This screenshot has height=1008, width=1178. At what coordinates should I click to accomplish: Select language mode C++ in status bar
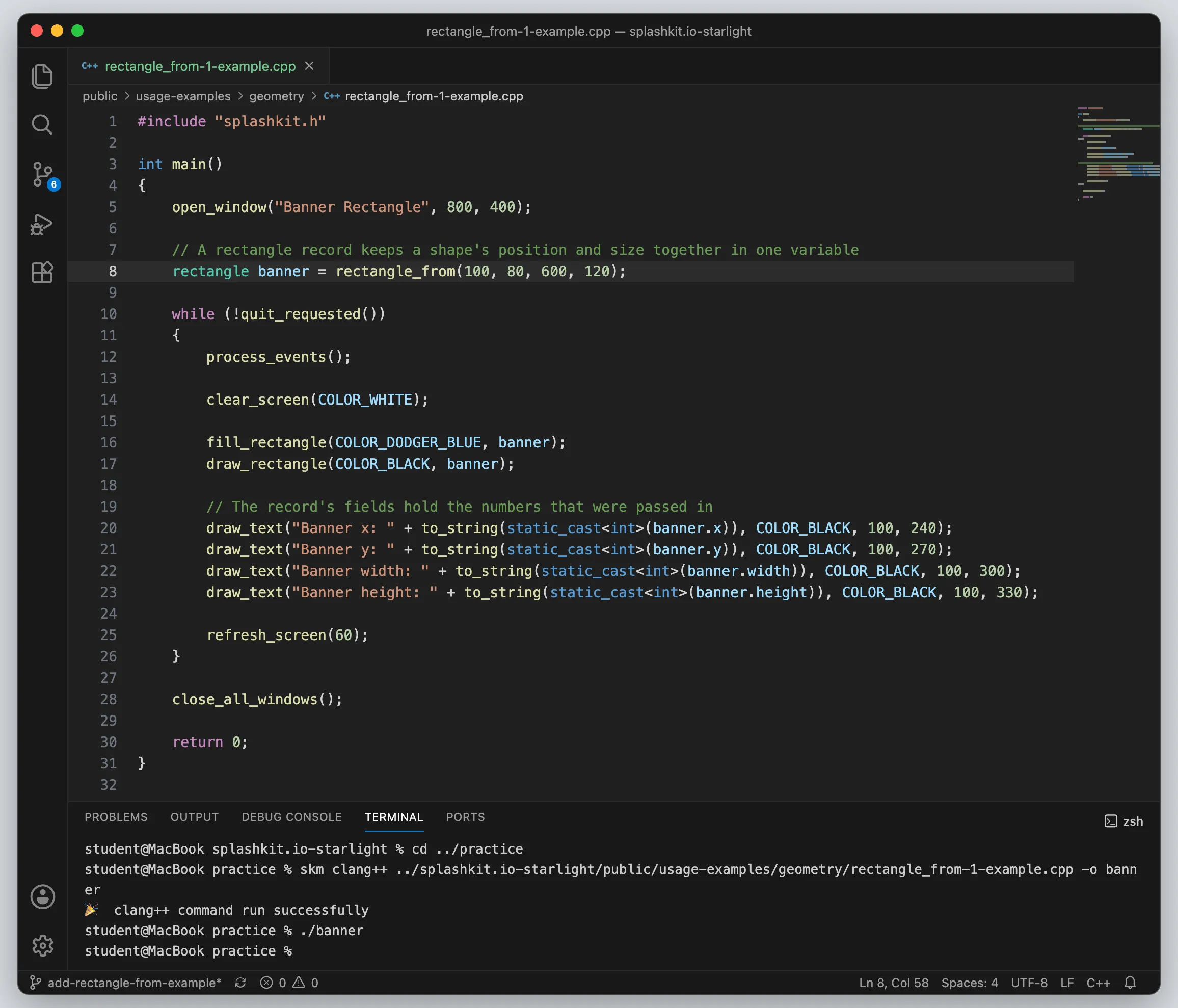click(1099, 983)
